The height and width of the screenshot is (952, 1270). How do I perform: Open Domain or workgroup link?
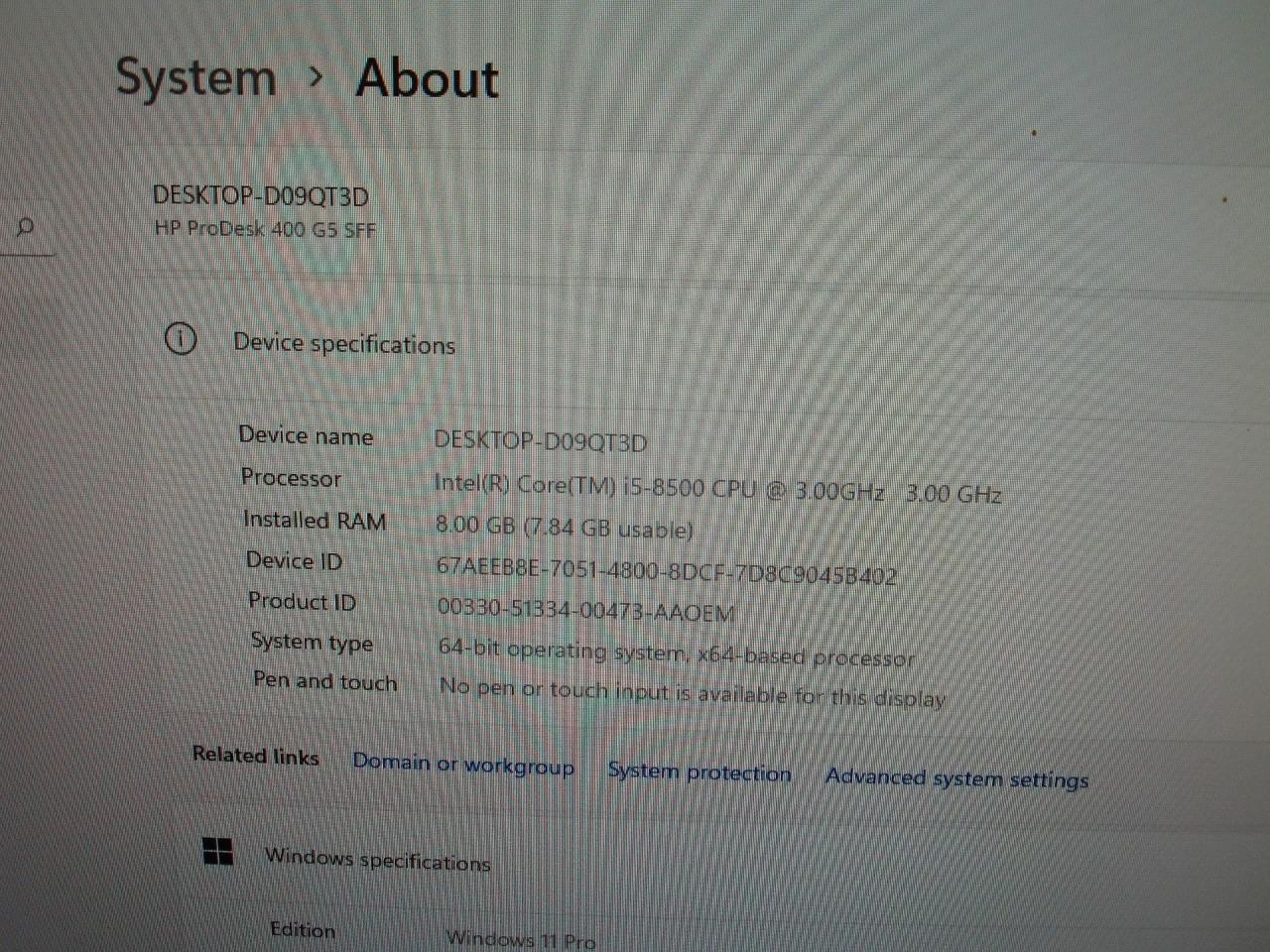463,764
